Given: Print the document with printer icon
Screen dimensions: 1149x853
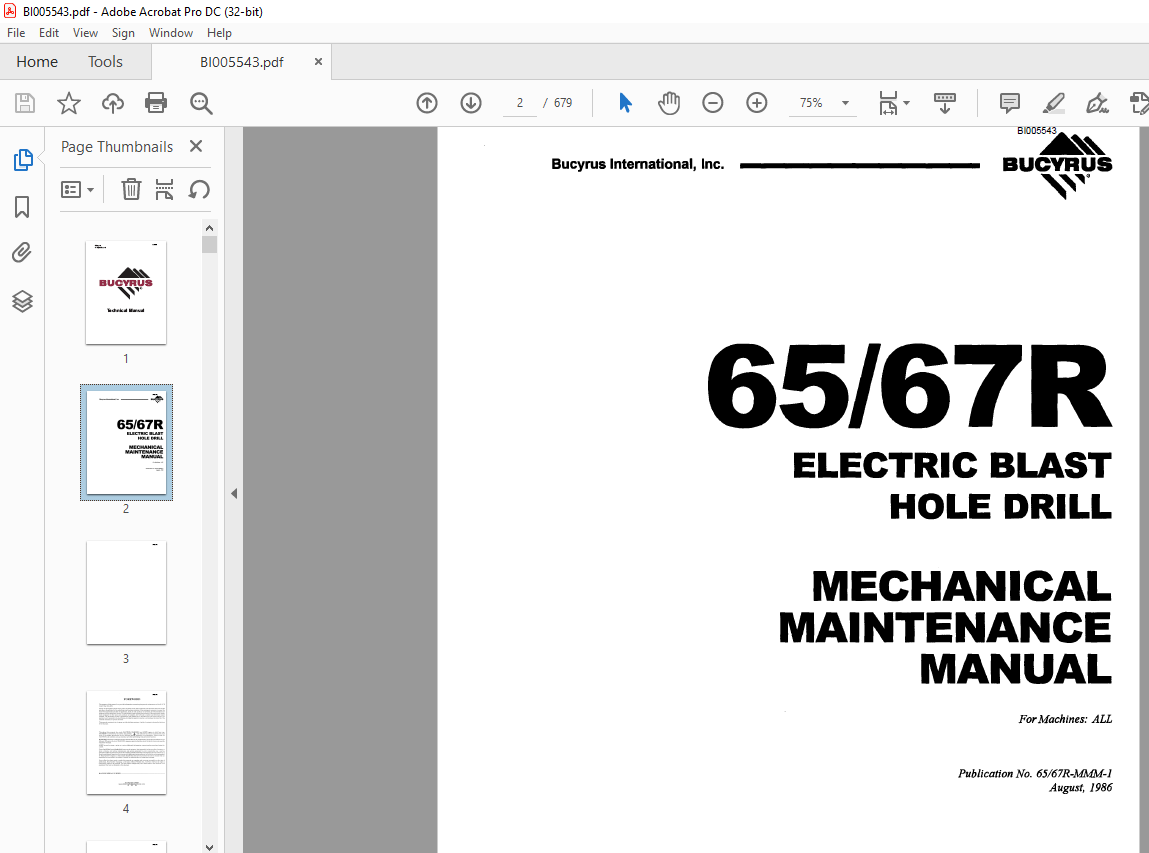Looking at the screenshot, I should coord(156,103).
